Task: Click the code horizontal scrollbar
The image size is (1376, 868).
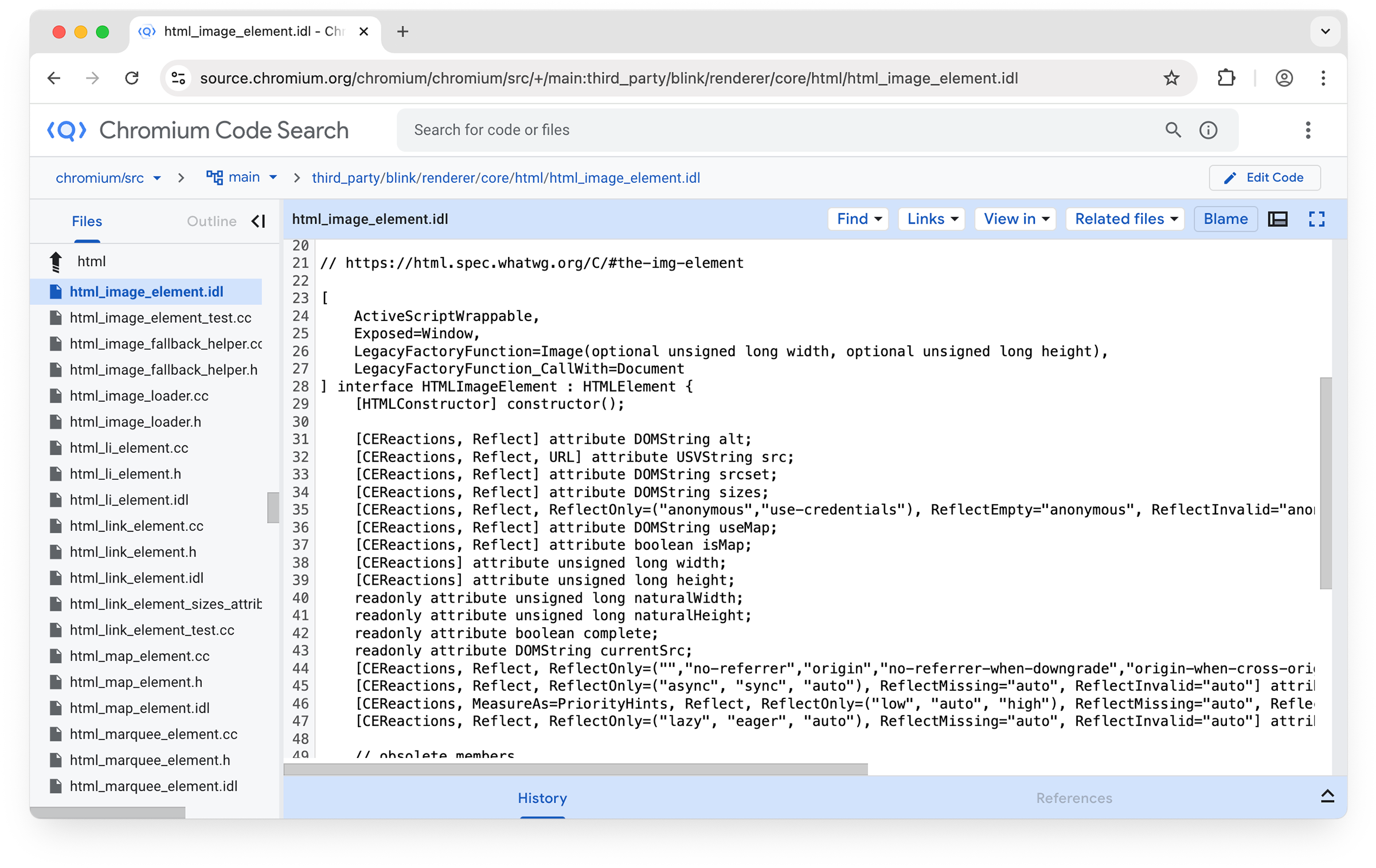Action: 575,769
